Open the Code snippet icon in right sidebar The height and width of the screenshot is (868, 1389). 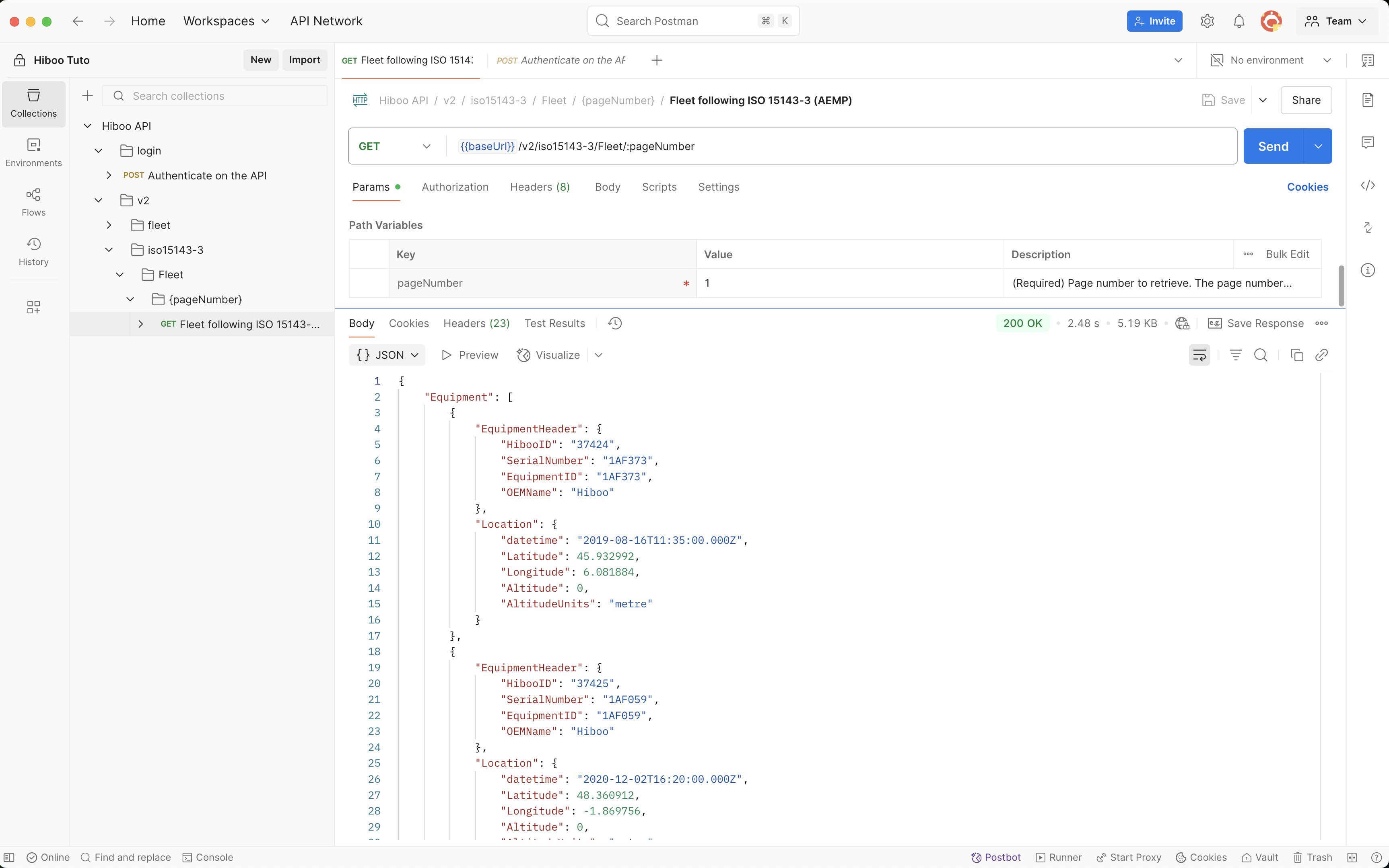click(1368, 185)
